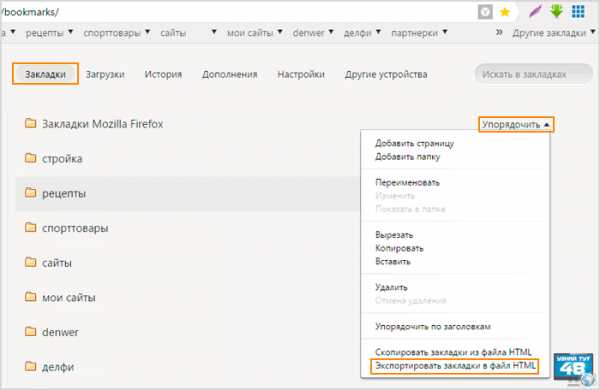Click folder icon beside denwer row
The image size is (600, 390).
pos(31,331)
